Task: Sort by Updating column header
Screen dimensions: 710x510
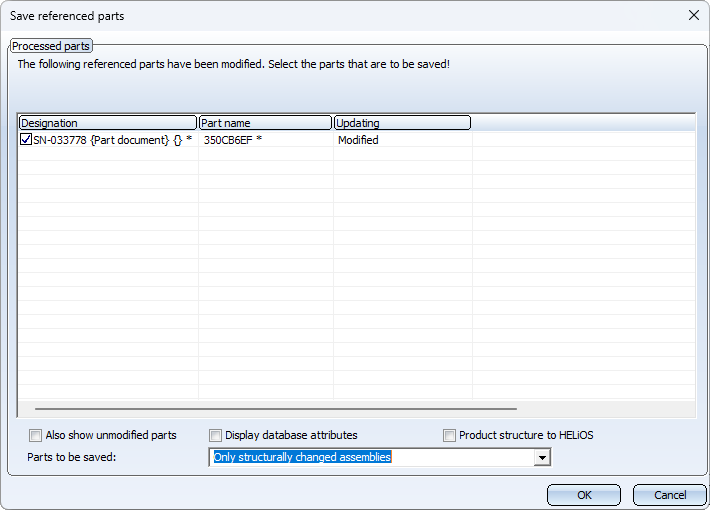Action: click(x=402, y=123)
